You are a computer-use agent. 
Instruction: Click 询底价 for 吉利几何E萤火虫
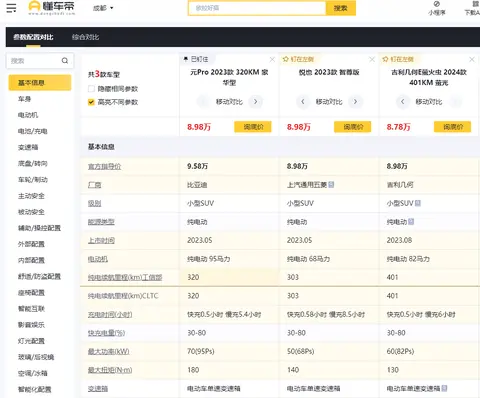453,127
